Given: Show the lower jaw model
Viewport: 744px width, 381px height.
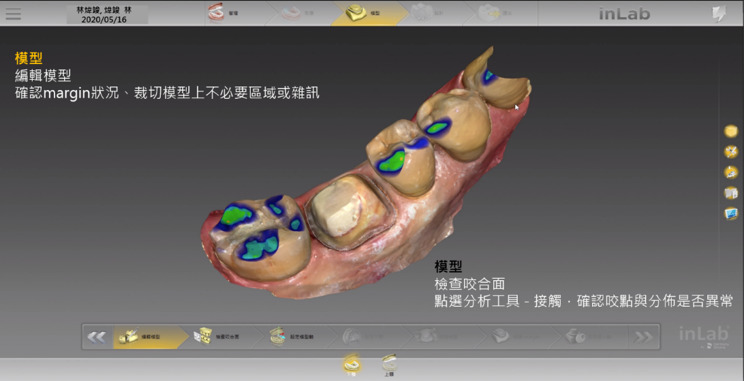Looking at the screenshot, I should coord(351,365).
